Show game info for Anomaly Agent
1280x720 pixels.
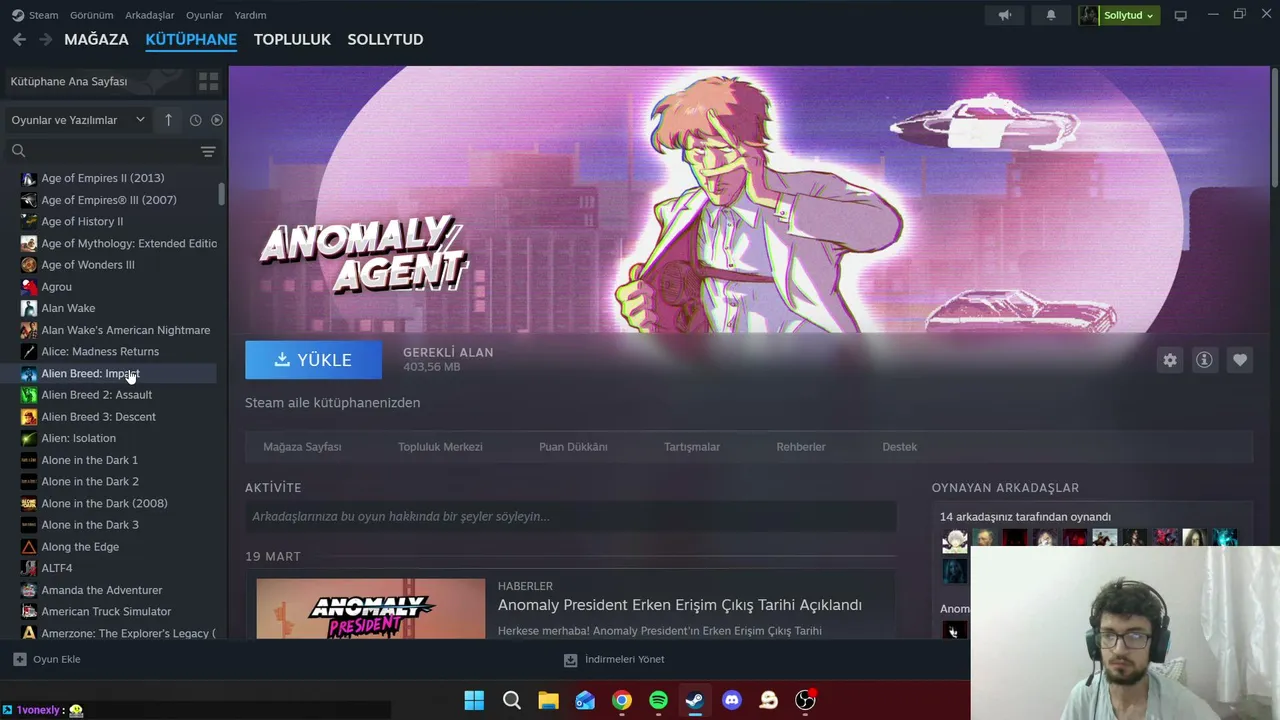click(x=1204, y=360)
